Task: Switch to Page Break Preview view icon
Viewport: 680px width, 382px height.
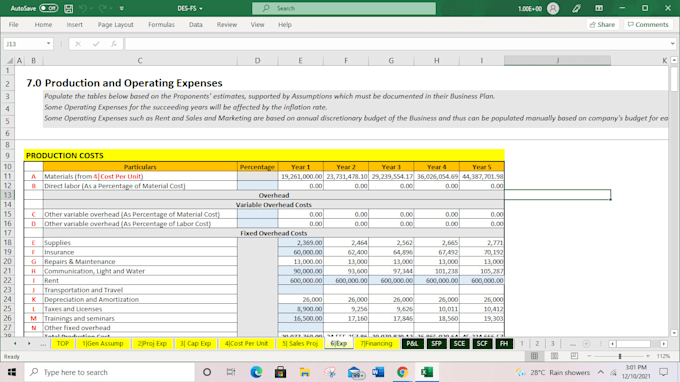Action: [574, 356]
